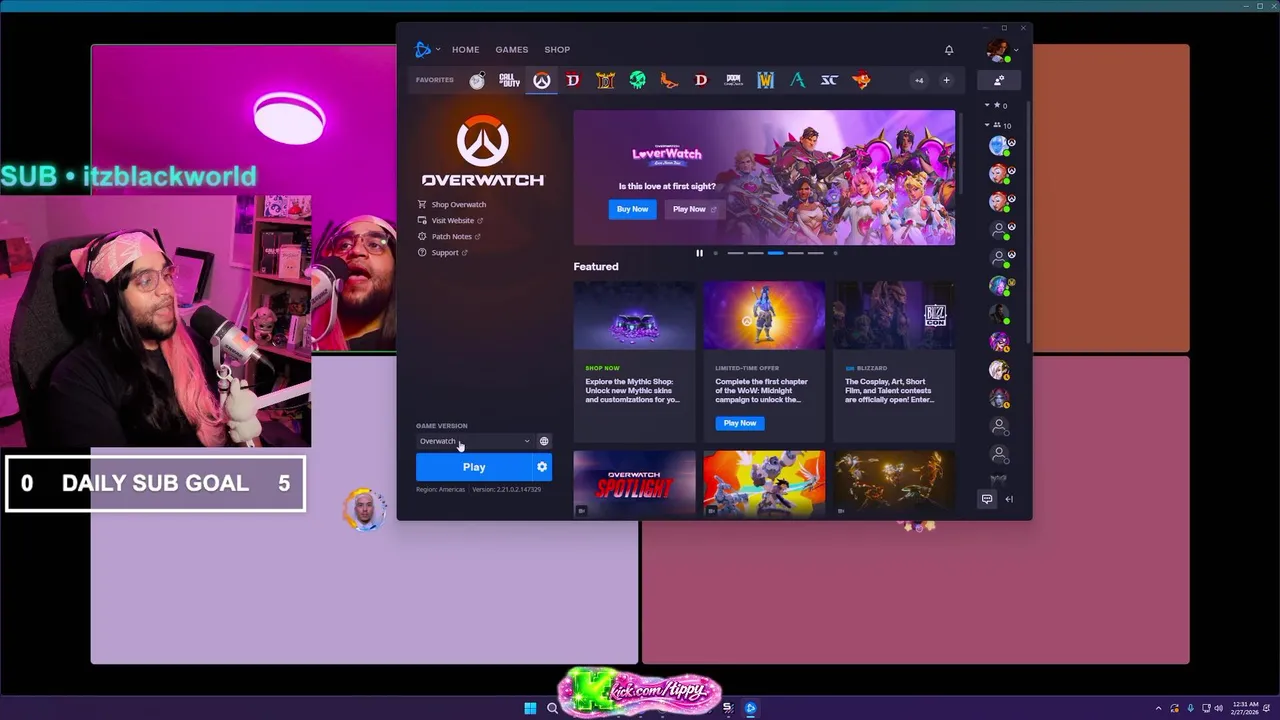The image size is (1280, 720).
Task: Open the Overwatch Spotlight video thumbnail
Action: [634, 484]
